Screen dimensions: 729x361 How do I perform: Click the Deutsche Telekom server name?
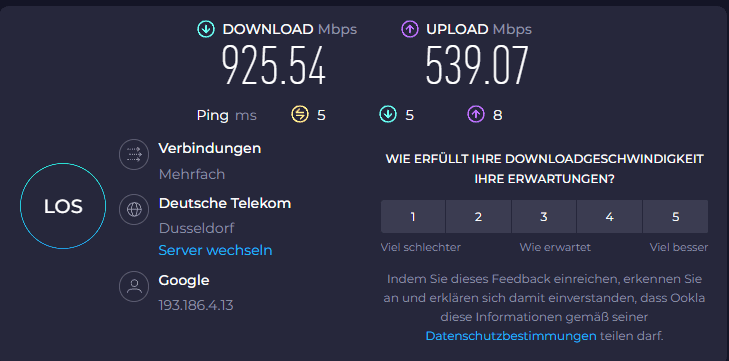click(225, 203)
